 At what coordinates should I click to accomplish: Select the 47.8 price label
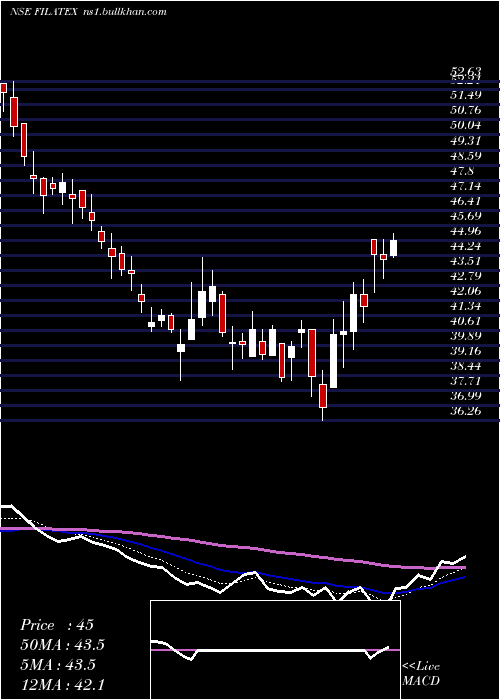click(x=462, y=171)
